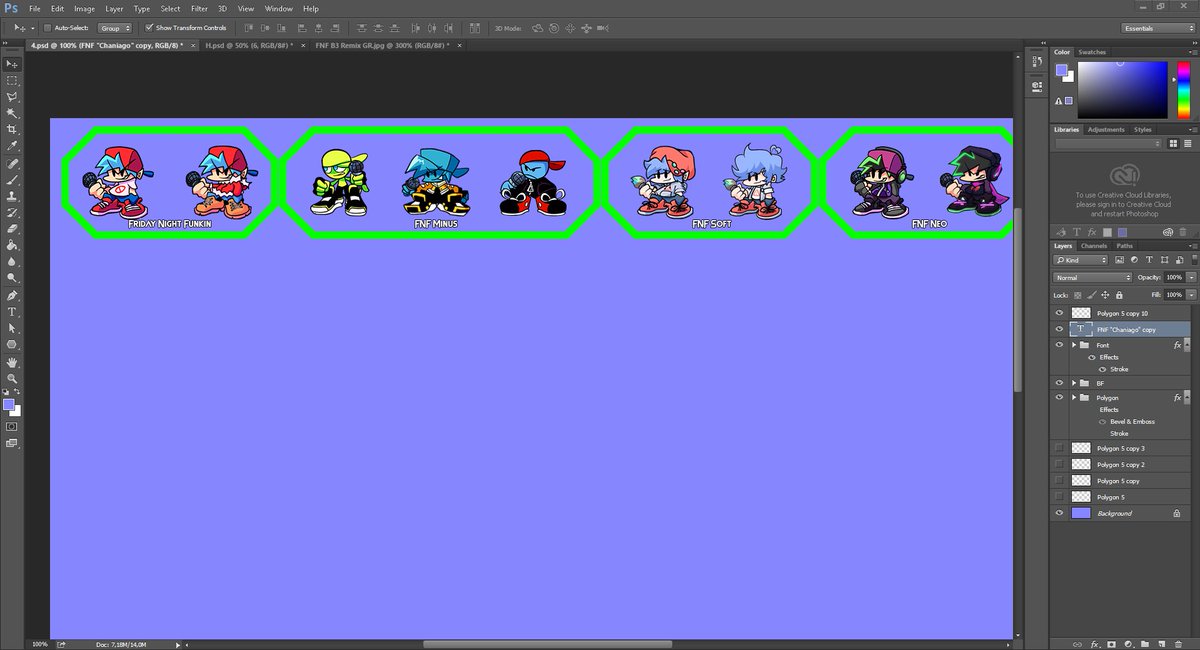The width and height of the screenshot is (1200, 650).
Task: Select the Dodge tool
Action: click(x=12, y=277)
